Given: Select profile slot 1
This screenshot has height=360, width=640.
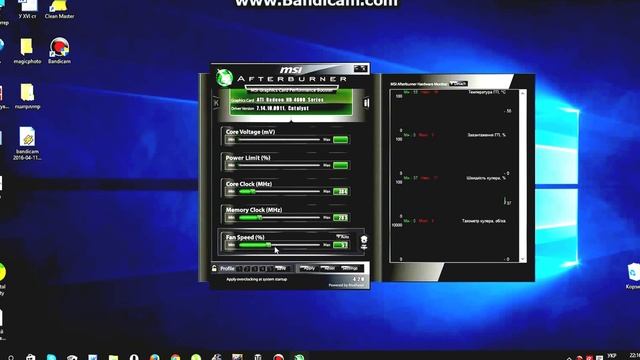Looking at the screenshot, I should (x=240, y=269).
